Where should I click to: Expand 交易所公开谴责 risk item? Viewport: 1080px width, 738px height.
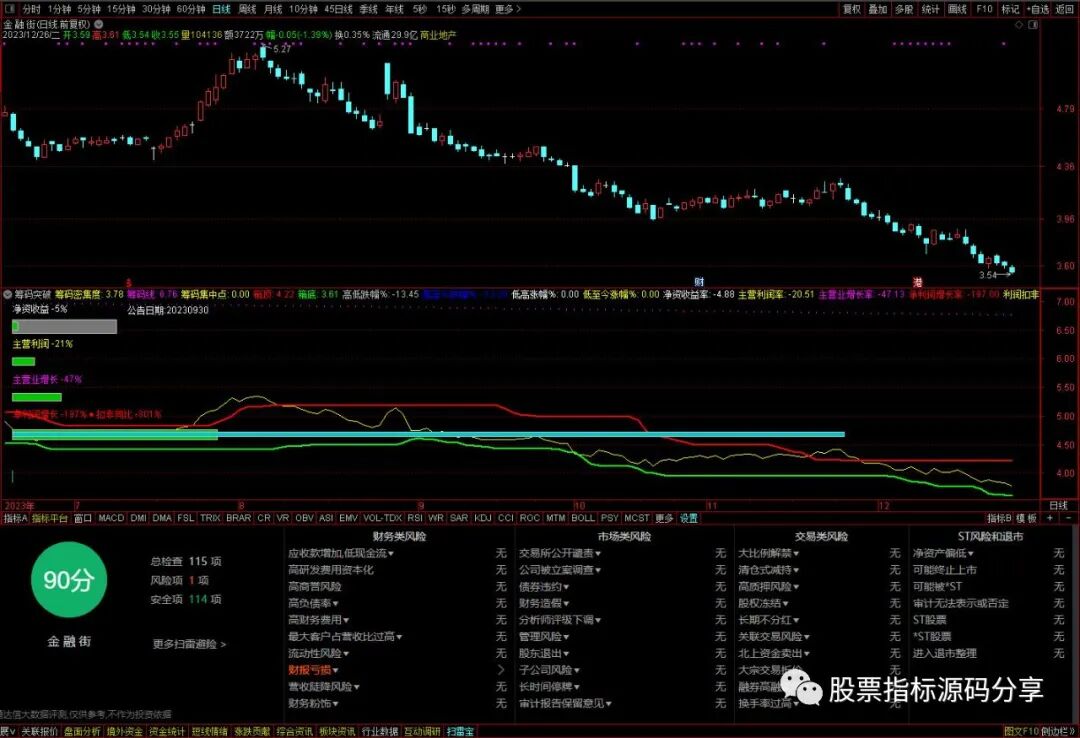pos(560,553)
